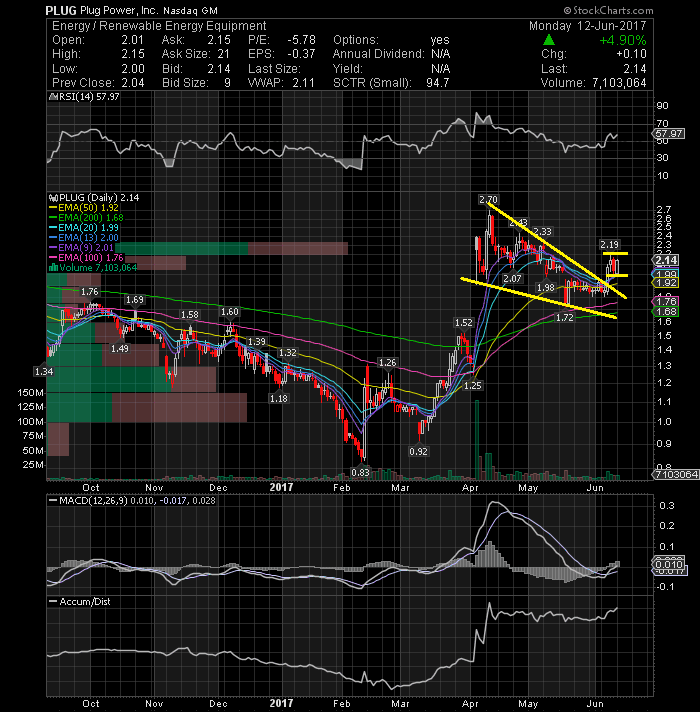Viewport: 700px width, 712px height.
Task: Click the Nasdaq GM exchange label
Action: pyautogui.click(x=191, y=10)
